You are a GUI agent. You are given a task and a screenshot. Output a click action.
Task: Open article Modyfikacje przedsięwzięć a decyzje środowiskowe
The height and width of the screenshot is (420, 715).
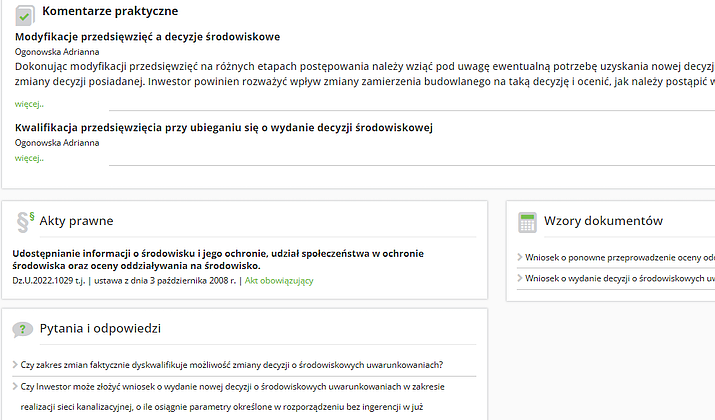click(x=147, y=37)
